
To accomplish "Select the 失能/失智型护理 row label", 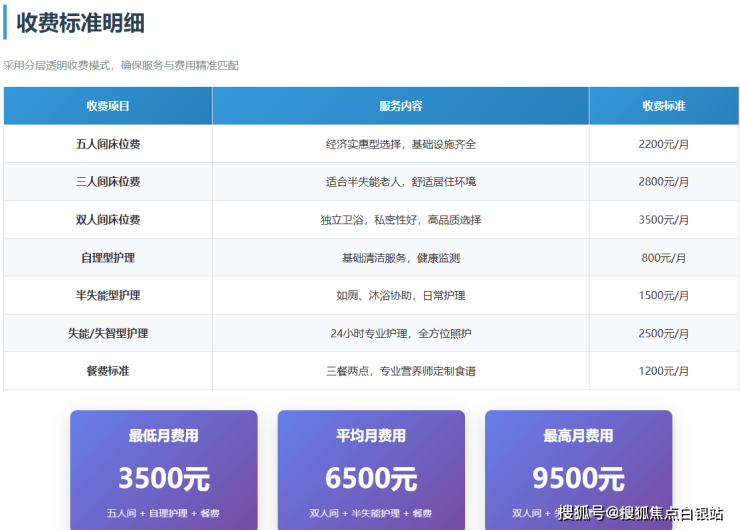I will [x=108, y=333].
